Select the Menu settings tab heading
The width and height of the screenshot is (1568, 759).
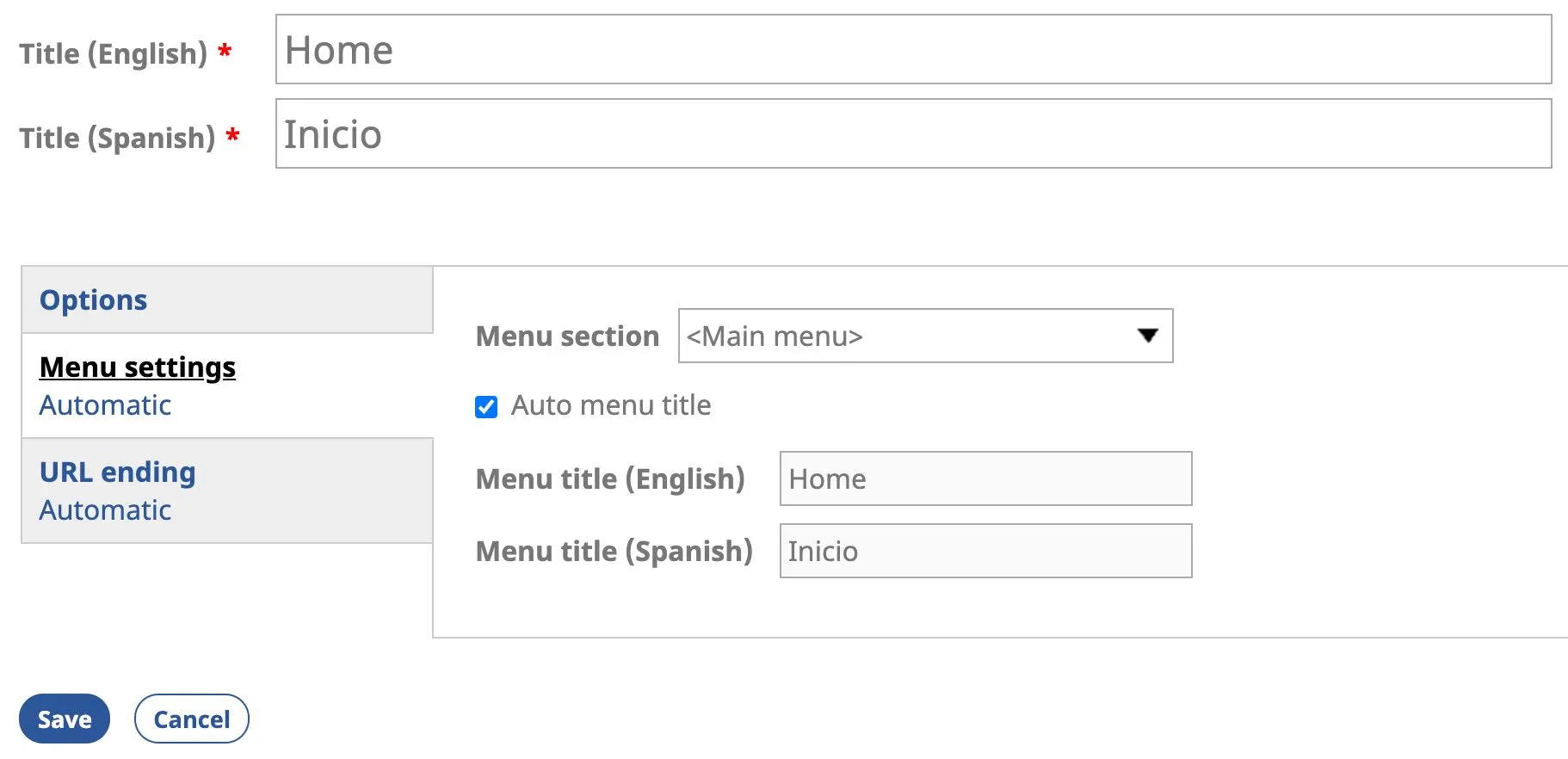point(138,367)
